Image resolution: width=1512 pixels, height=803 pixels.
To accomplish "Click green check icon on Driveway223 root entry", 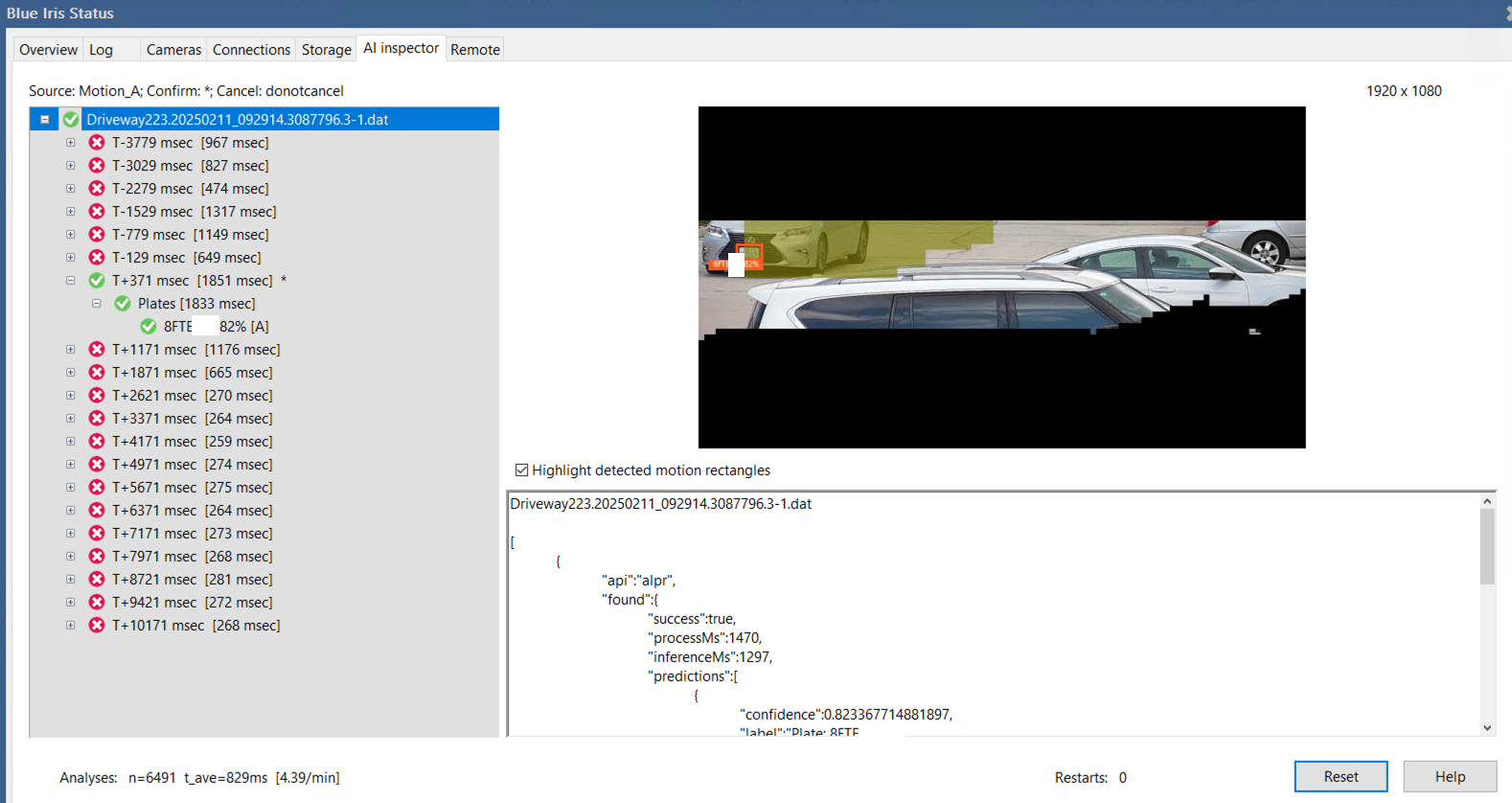I will [x=71, y=120].
